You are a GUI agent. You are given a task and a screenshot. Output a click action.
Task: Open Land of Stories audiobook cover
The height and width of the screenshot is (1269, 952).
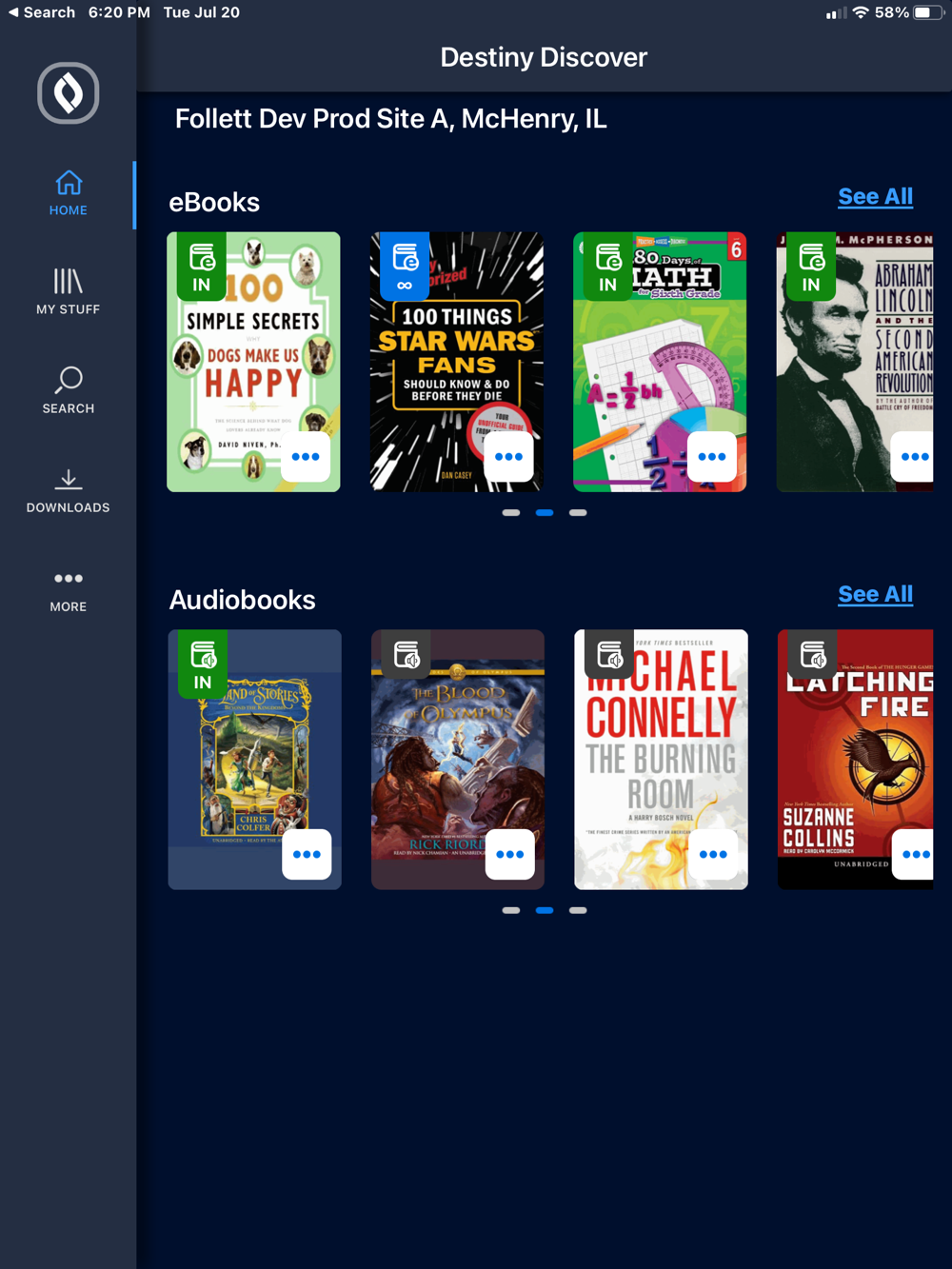point(255,760)
